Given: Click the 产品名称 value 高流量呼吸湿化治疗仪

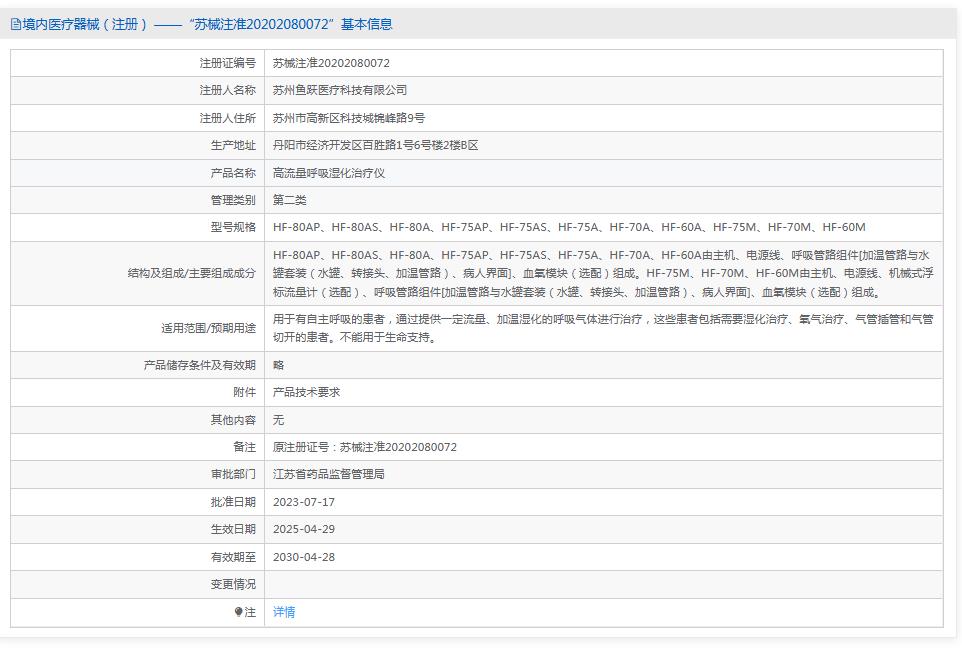Looking at the screenshot, I should pos(333,172).
